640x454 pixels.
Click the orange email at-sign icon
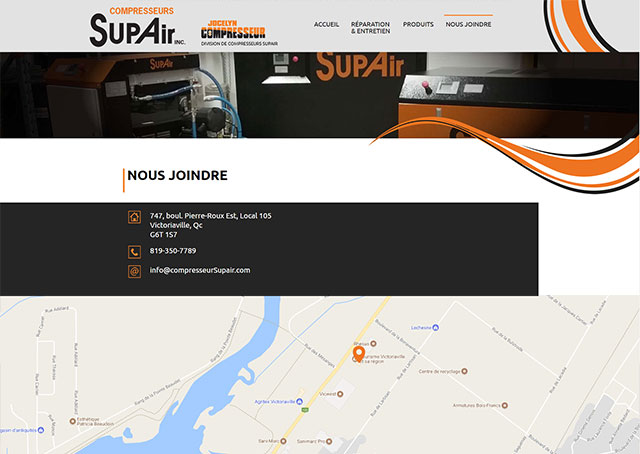134,271
